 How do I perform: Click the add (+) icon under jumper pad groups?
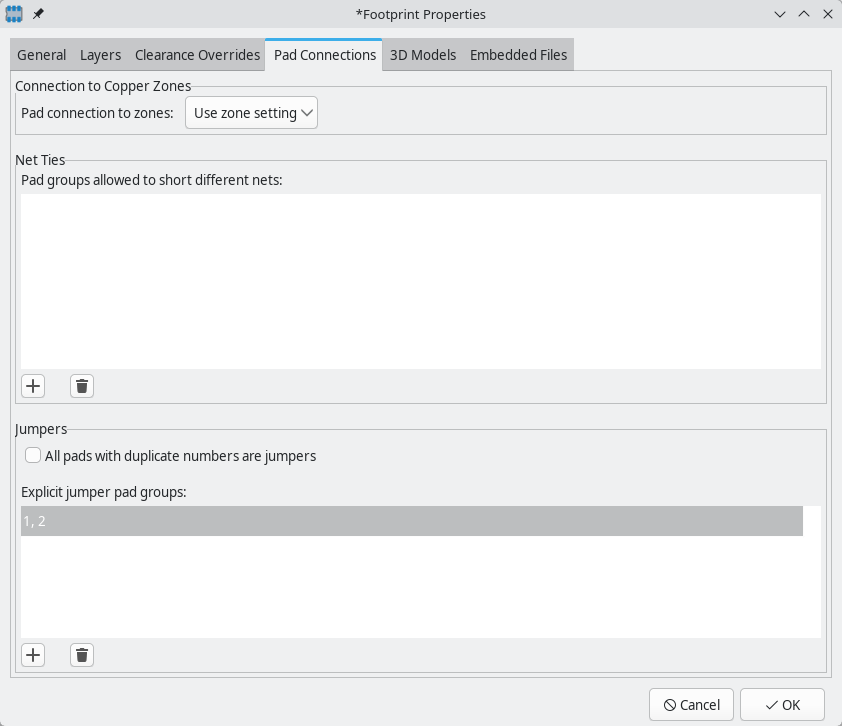(33, 654)
